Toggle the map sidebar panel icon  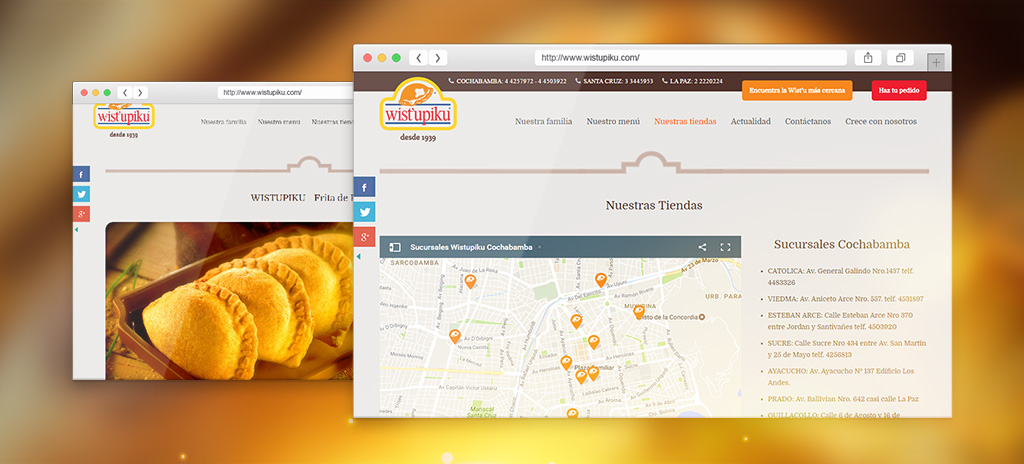point(395,247)
